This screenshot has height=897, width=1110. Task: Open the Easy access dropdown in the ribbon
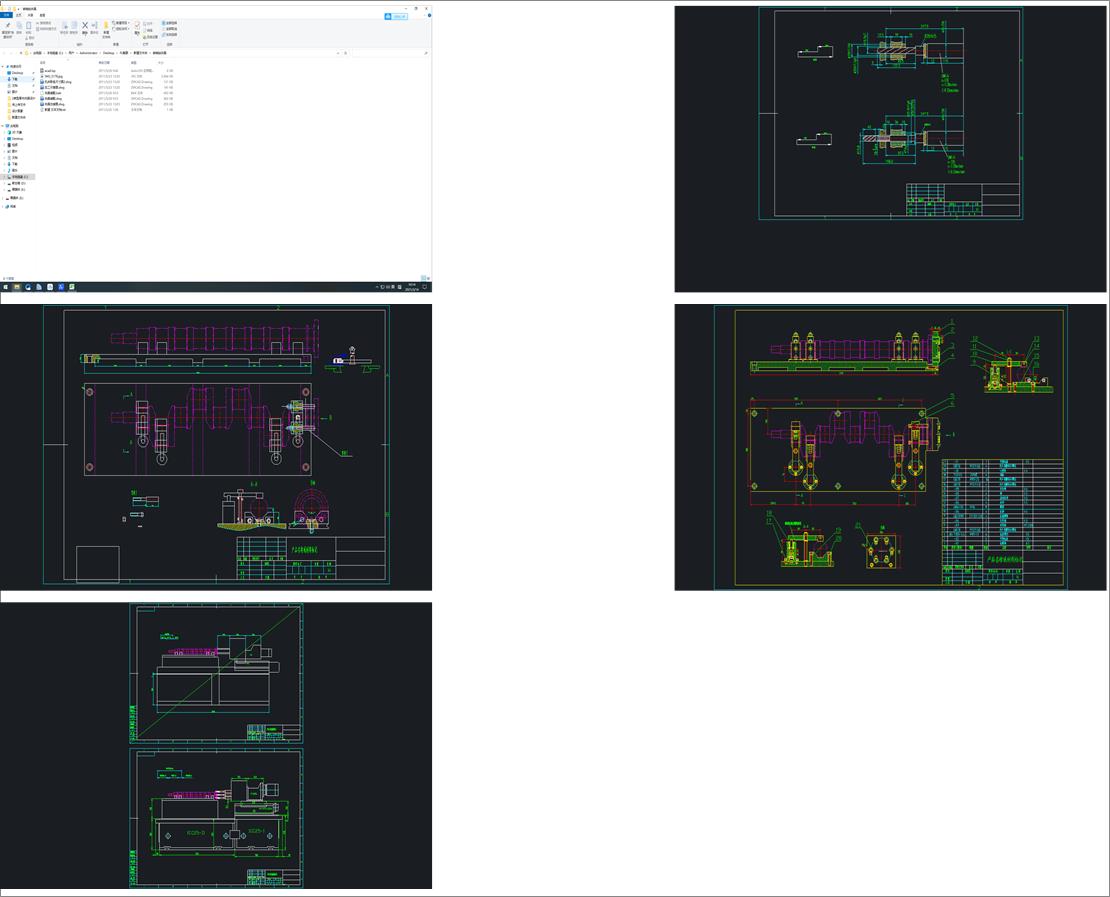coord(120,29)
